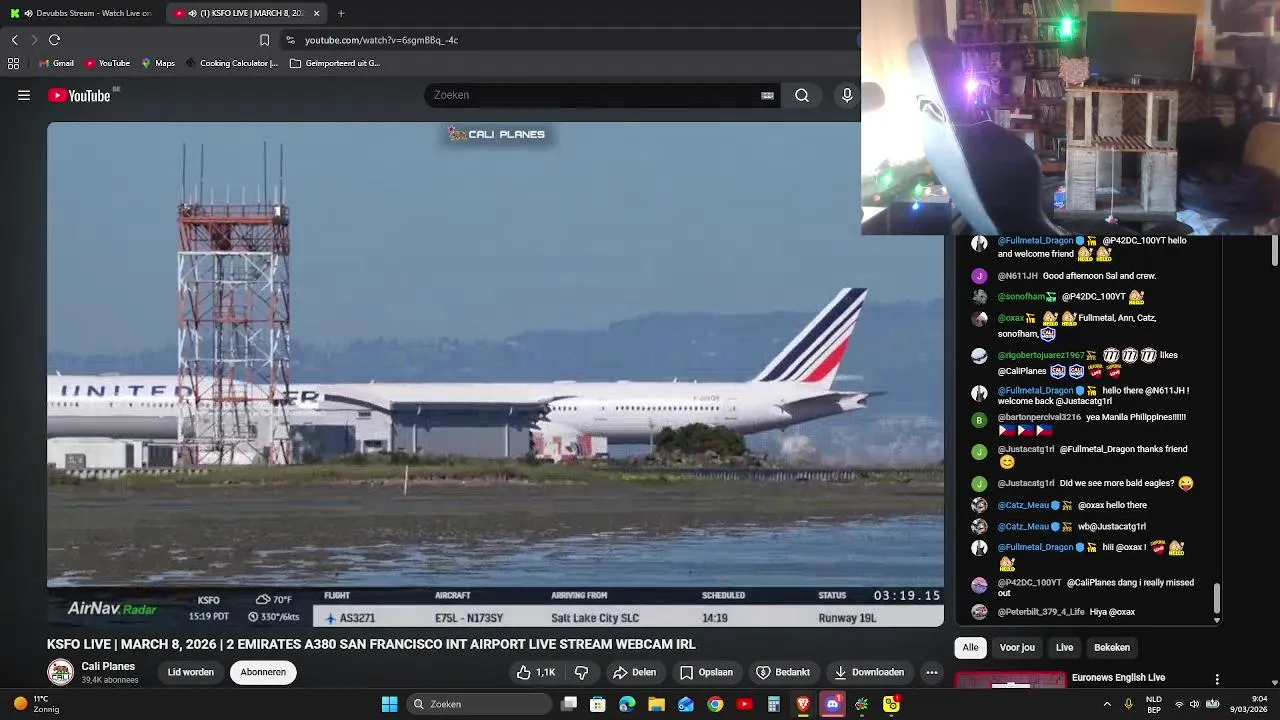This screenshot has width=1280, height=720.
Task: Open Discord from the taskbar
Action: coord(832,704)
